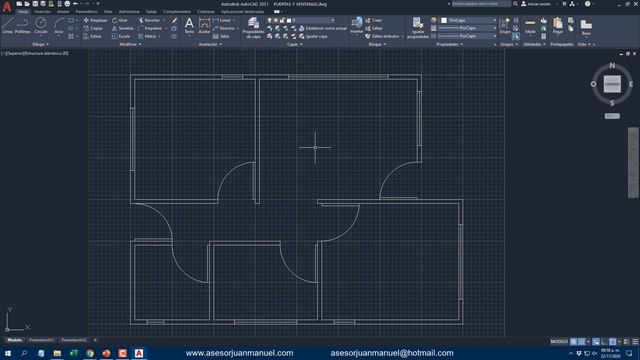This screenshot has height=360, width=640.
Task: Click the Pegar clipboard tool
Action: tap(558, 26)
